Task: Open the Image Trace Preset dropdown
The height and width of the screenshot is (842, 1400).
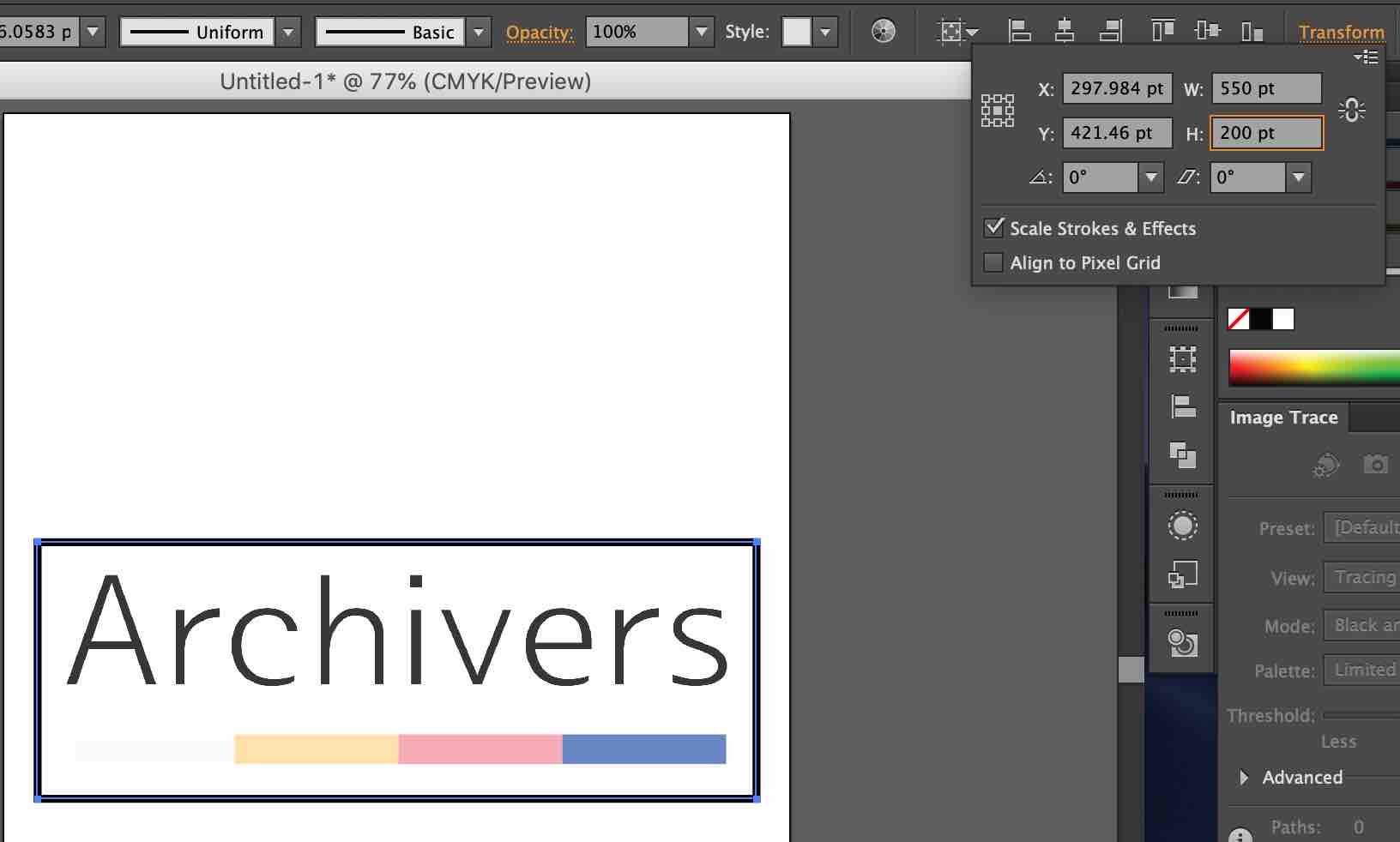Action: (x=1362, y=527)
